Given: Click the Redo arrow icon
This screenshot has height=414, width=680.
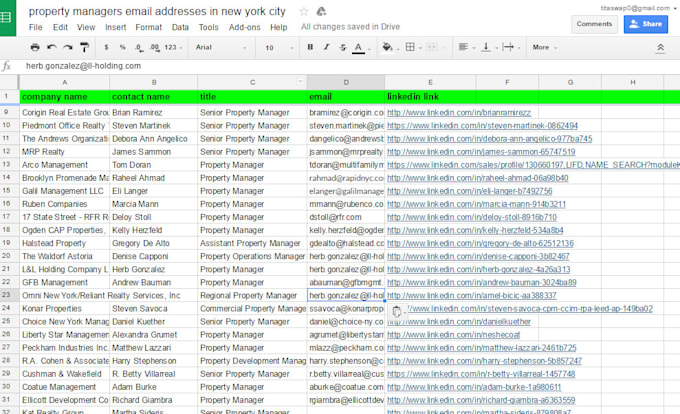Looking at the screenshot, I should pyautogui.click(x=68, y=47).
